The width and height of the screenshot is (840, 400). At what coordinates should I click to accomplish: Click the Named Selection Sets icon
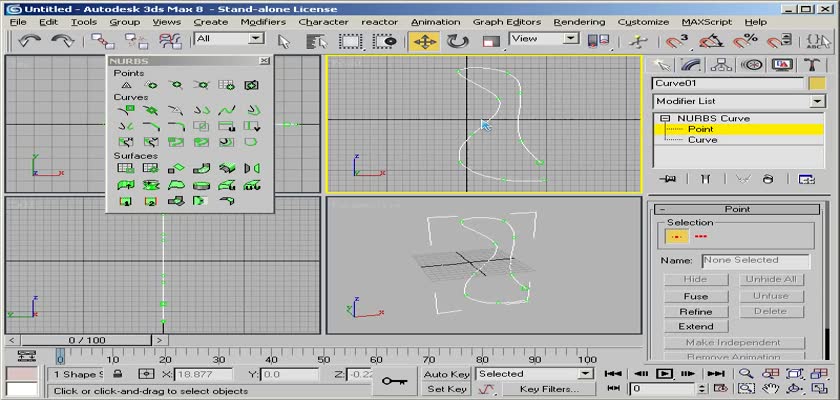[x=819, y=41]
